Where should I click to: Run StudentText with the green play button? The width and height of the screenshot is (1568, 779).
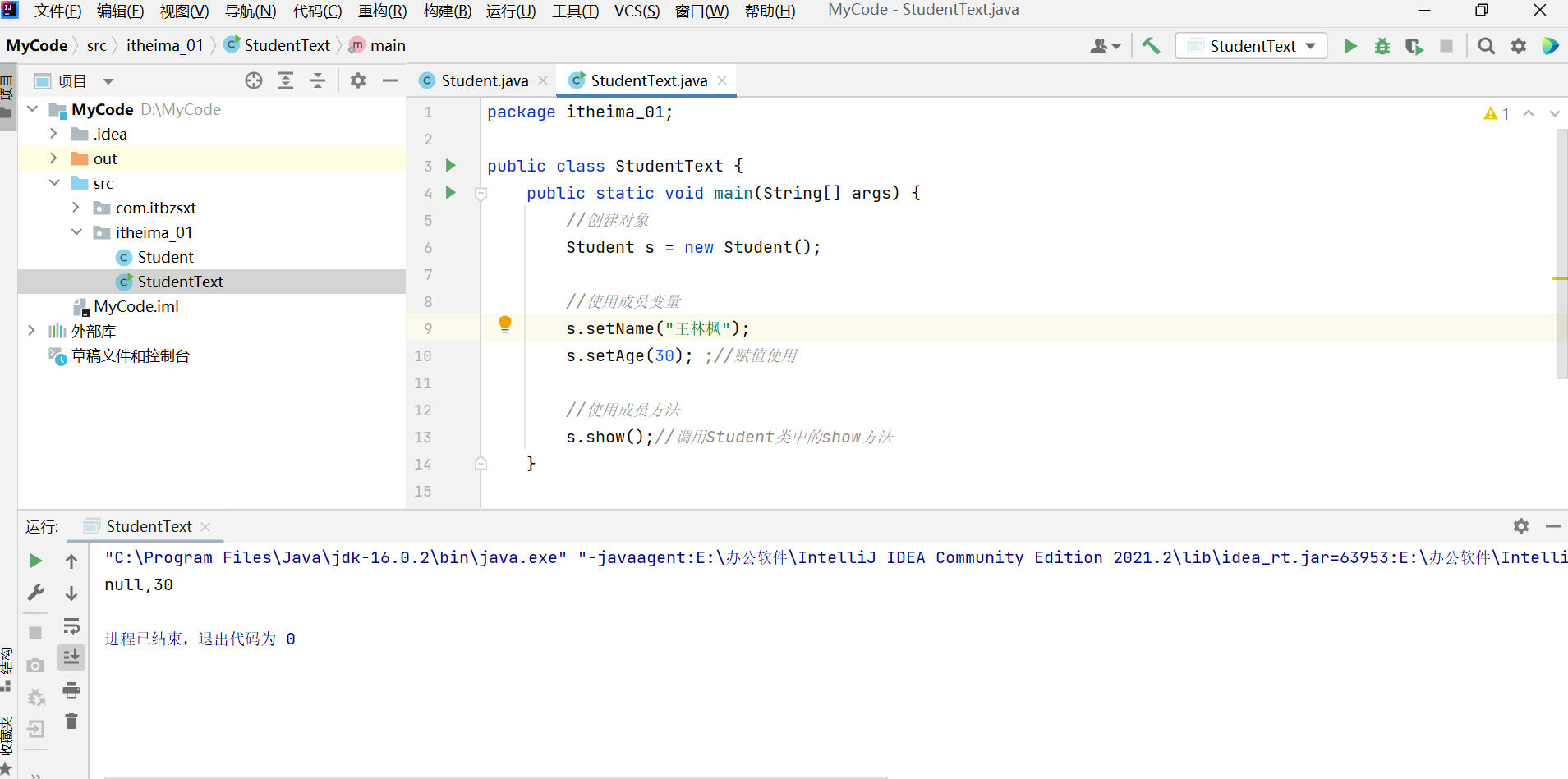[x=1350, y=46]
